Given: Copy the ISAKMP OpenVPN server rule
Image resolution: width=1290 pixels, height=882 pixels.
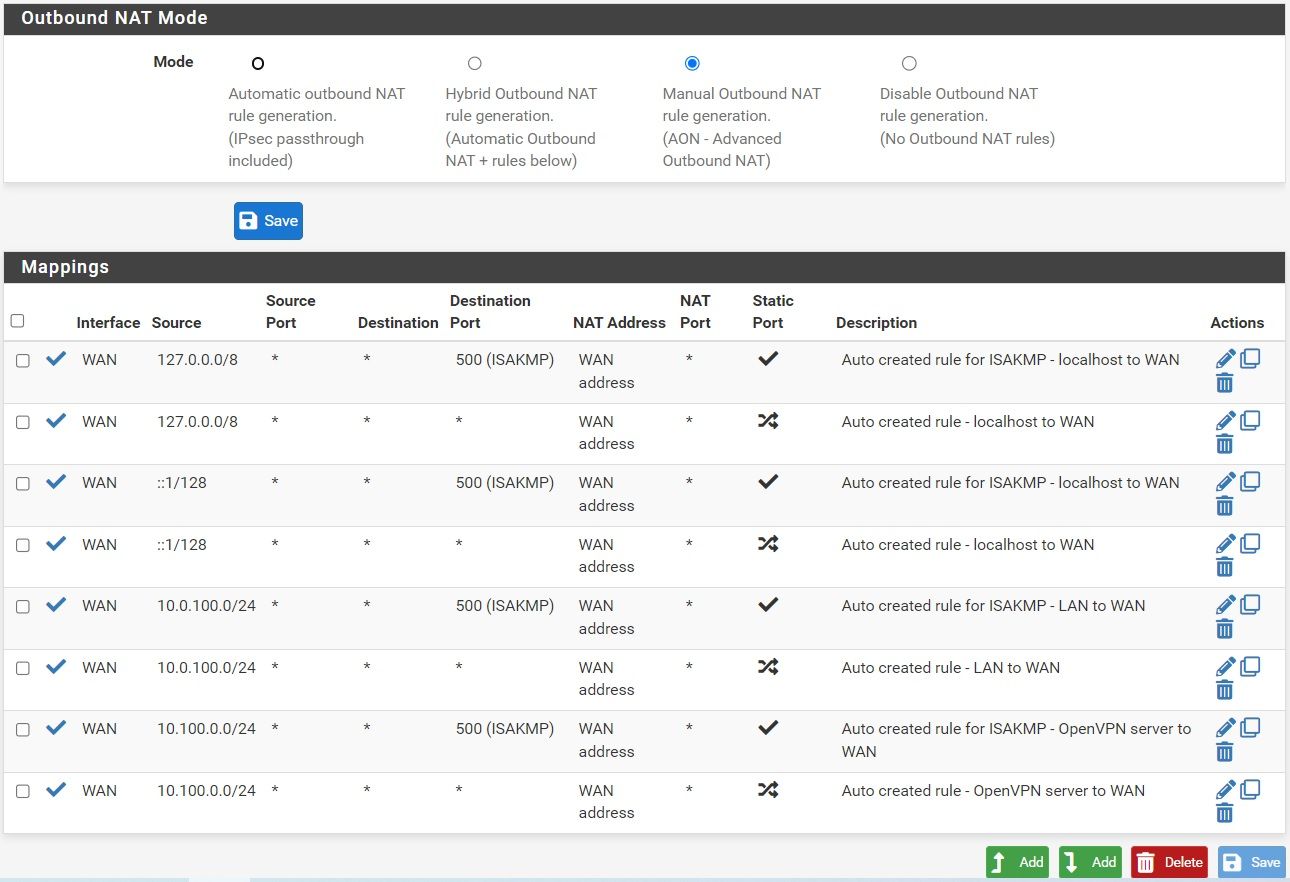Looking at the screenshot, I should tap(1250, 727).
